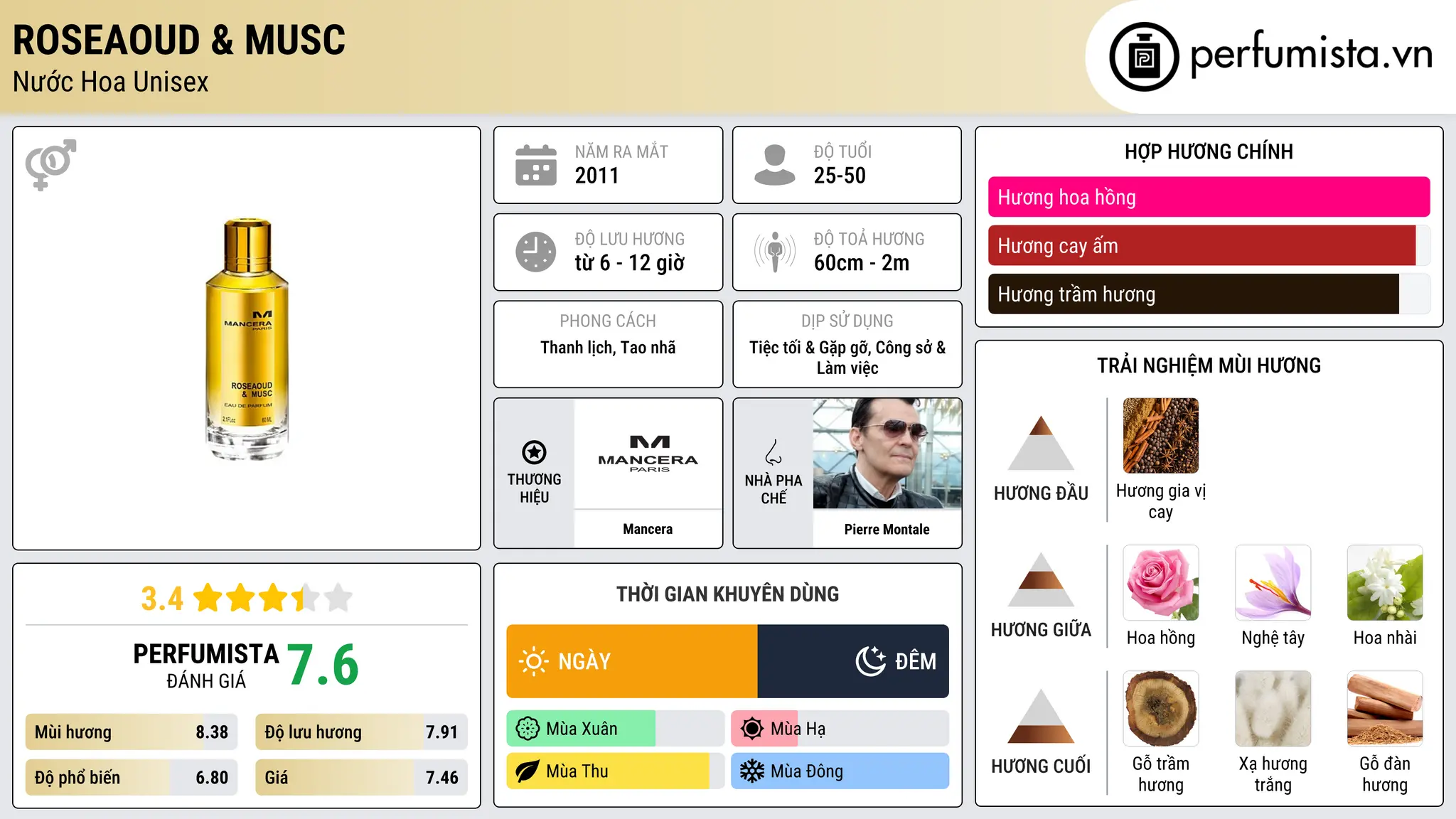Select the Xạ hương trắng note image

[1273, 709]
